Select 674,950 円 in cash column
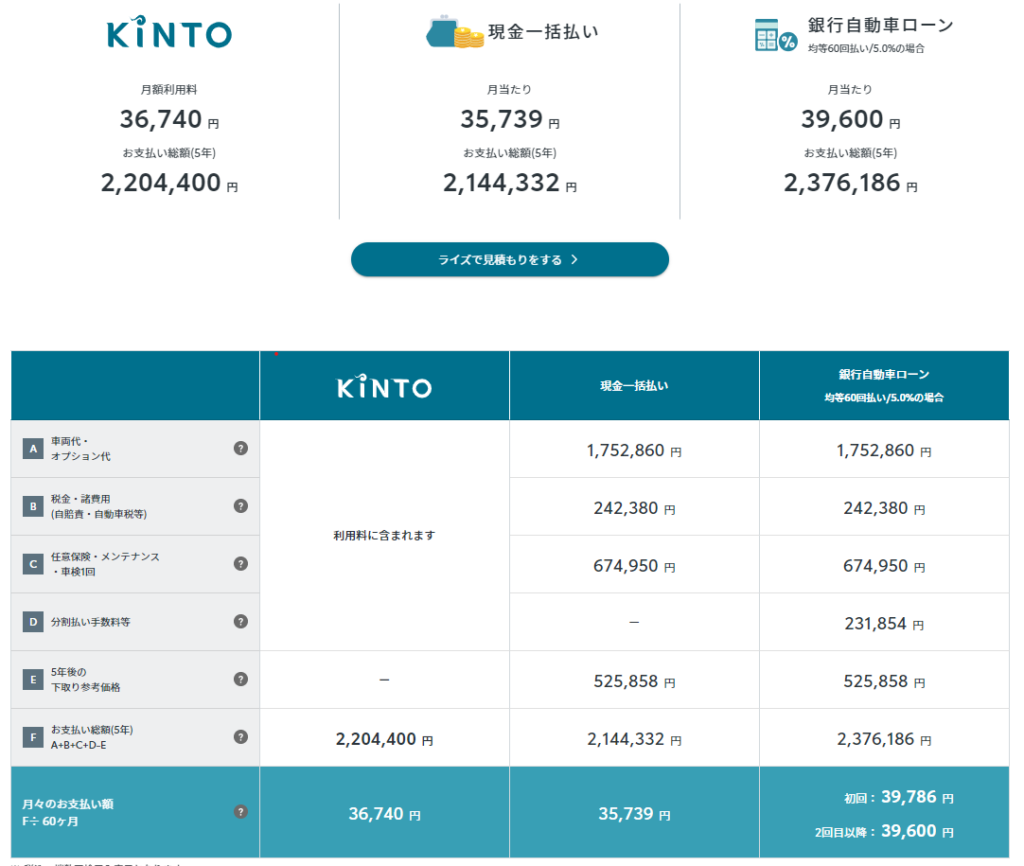This screenshot has height=866, width=1024. (634, 566)
